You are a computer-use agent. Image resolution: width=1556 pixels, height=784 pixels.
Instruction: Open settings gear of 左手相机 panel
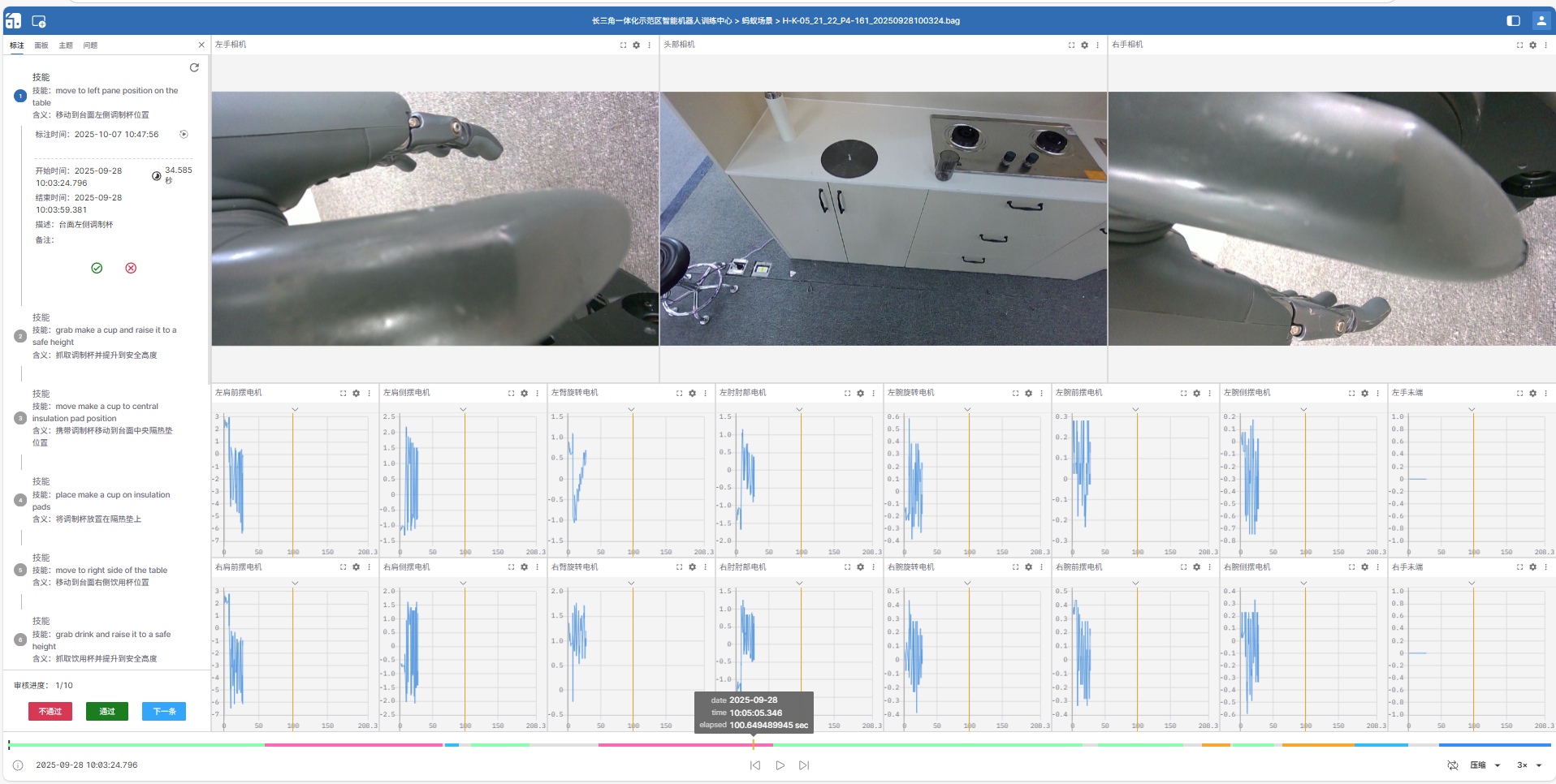point(636,45)
